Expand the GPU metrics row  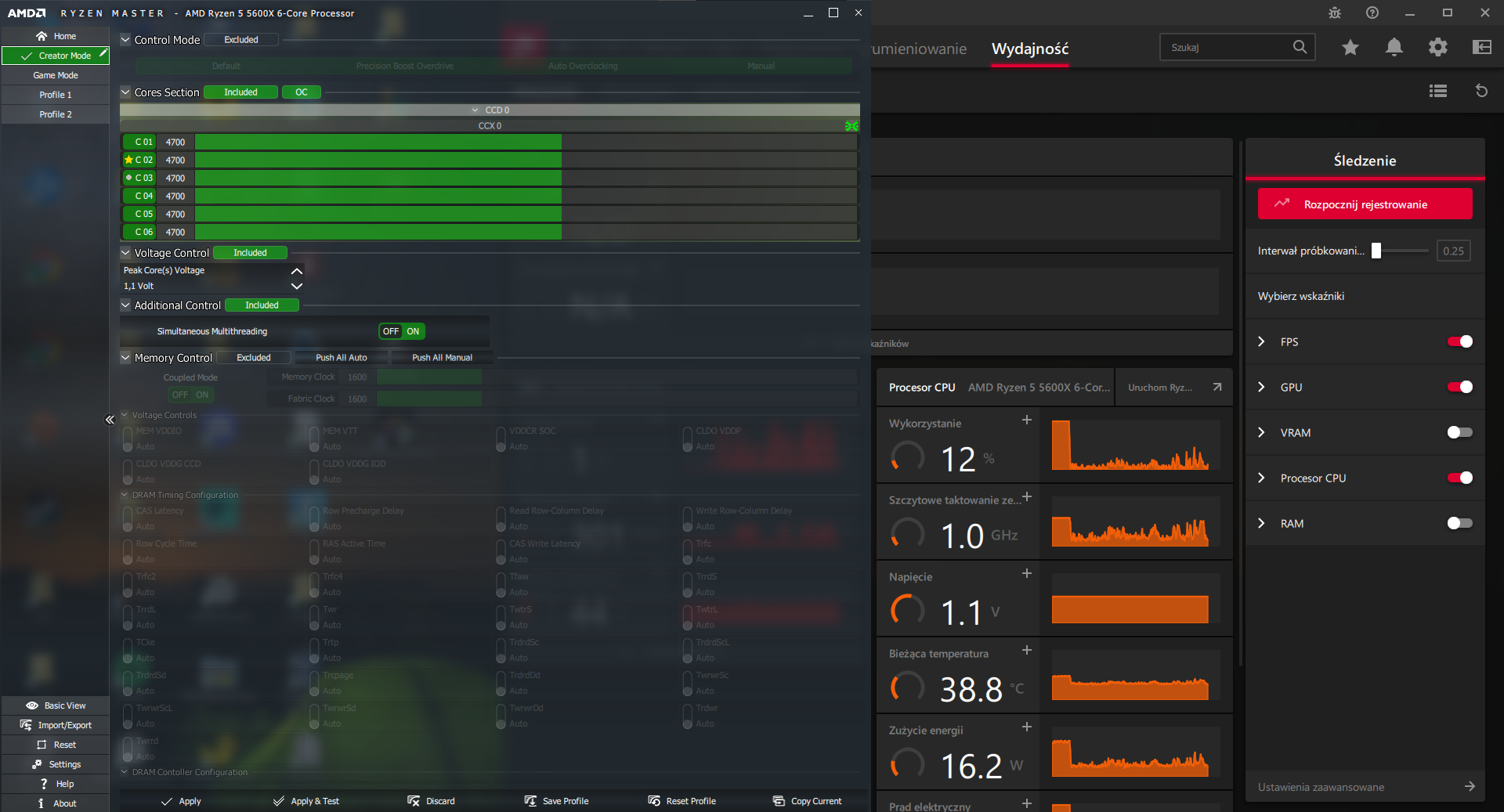[x=1261, y=387]
